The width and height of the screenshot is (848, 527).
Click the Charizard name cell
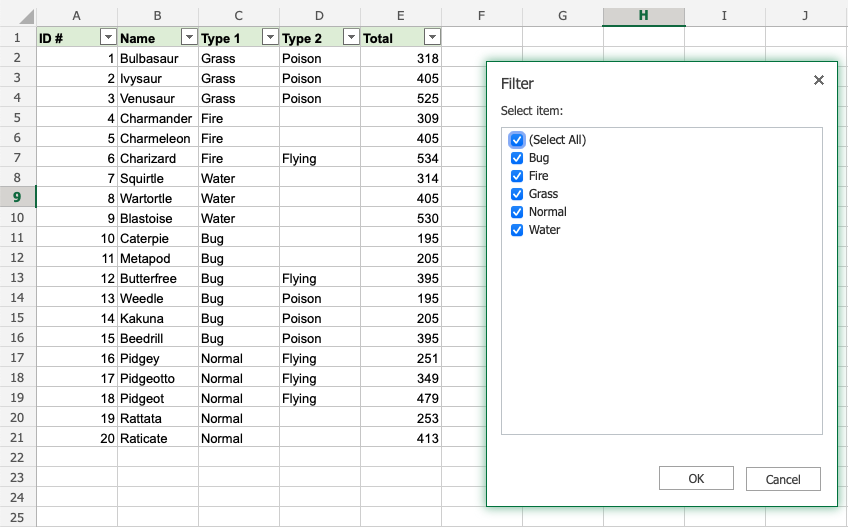click(157, 158)
